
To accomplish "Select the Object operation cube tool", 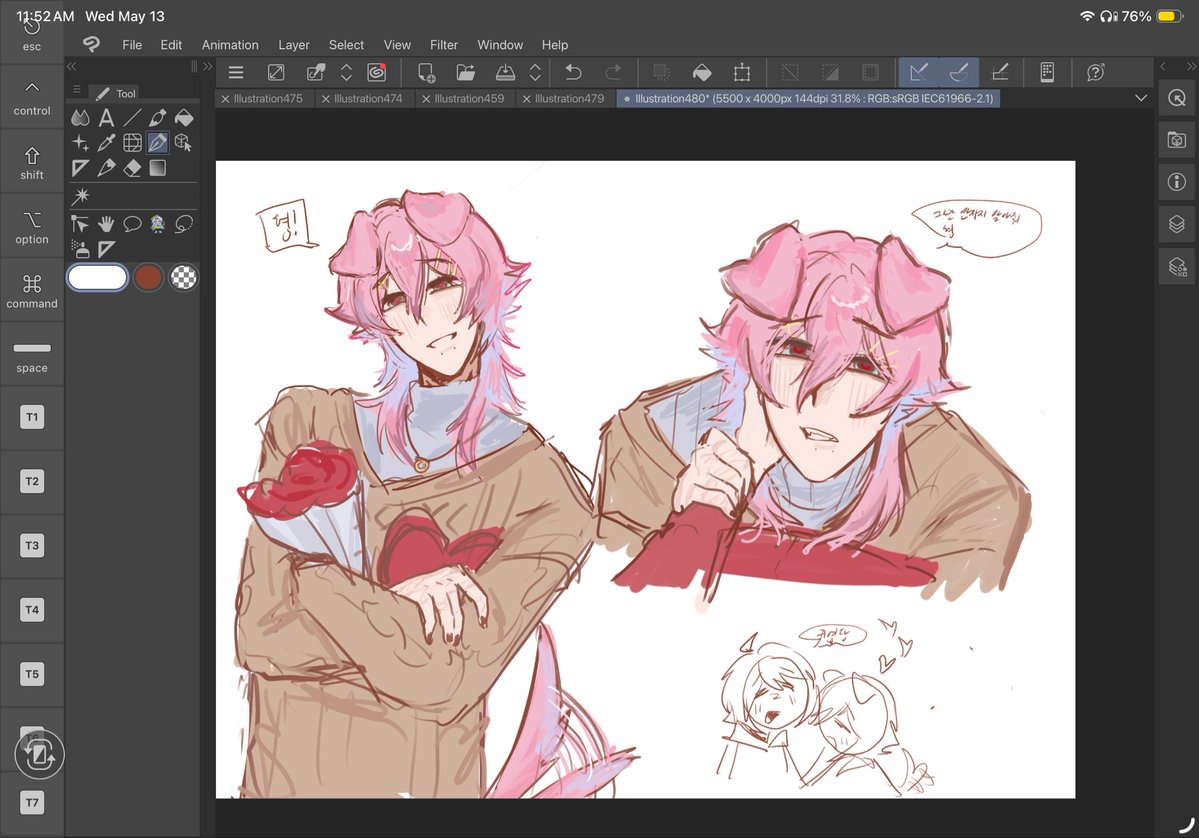I will point(184,143).
